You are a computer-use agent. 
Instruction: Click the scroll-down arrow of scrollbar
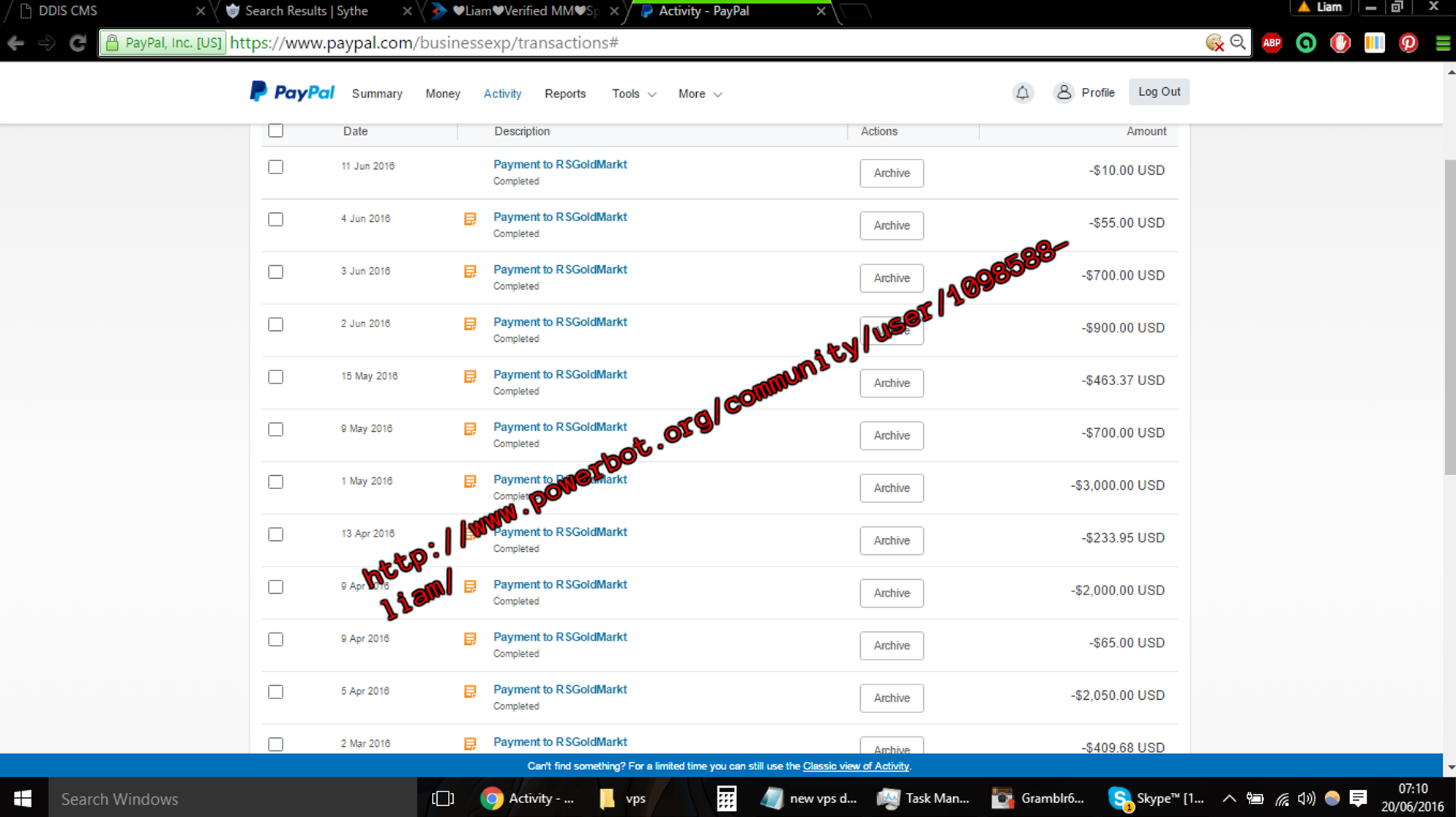coord(1450,767)
